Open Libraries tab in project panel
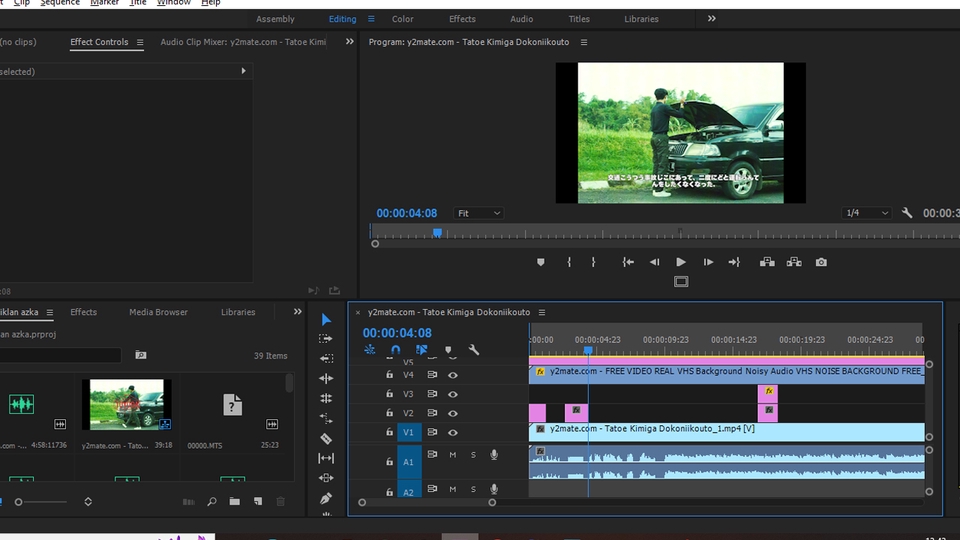 (x=238, y=312)
